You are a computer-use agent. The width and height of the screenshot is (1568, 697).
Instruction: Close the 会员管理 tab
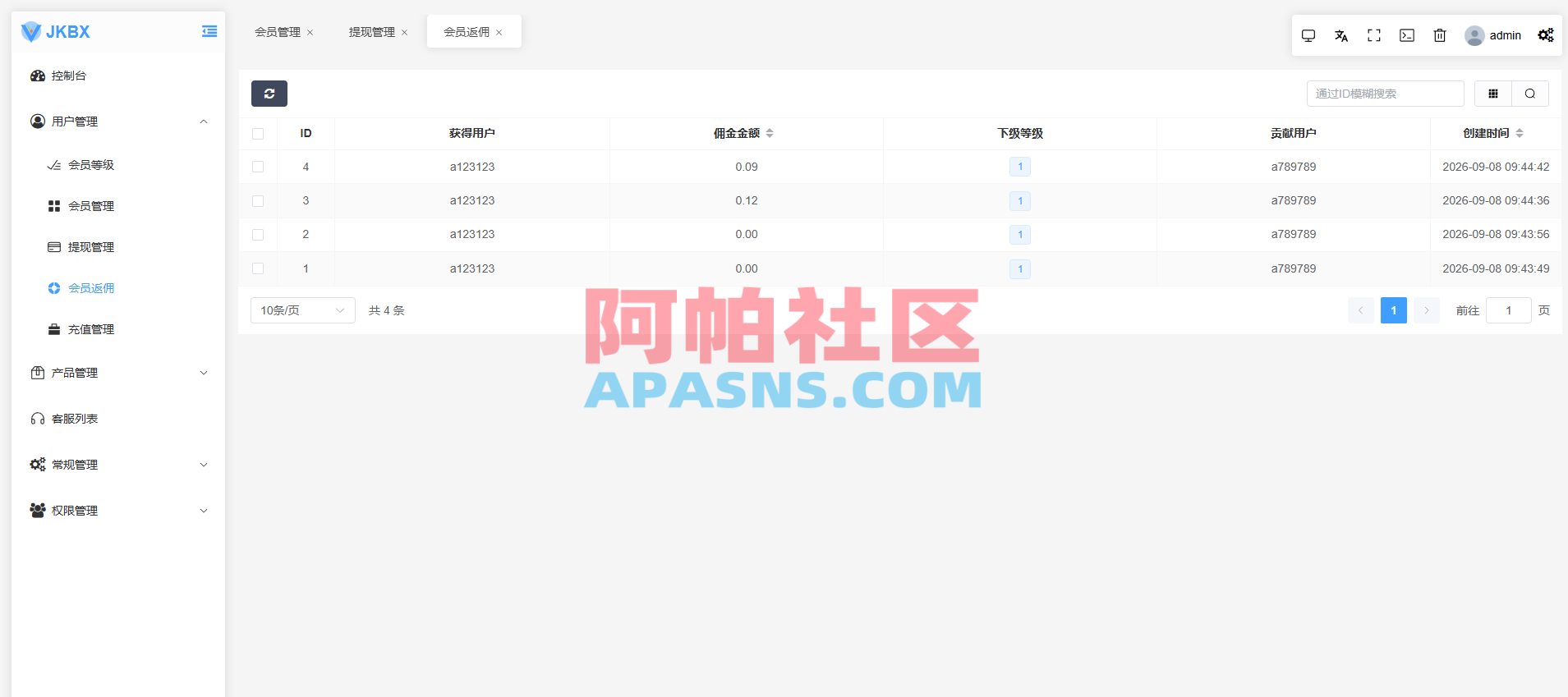point(310,33)
